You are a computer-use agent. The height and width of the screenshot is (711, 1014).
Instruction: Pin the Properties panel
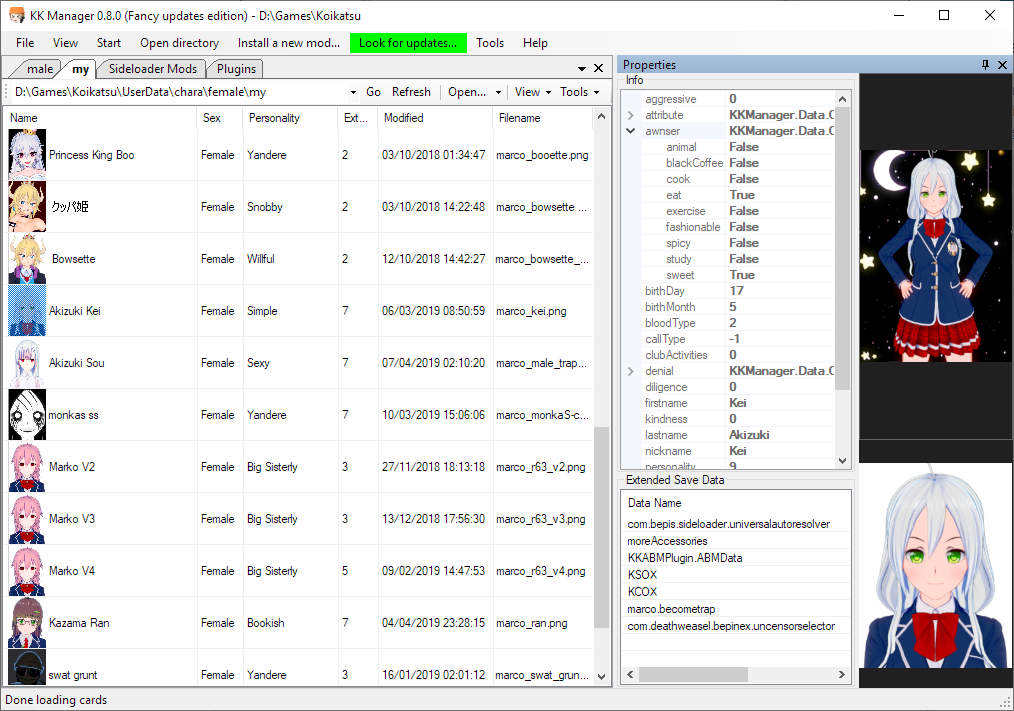click(x=985, y=65)
